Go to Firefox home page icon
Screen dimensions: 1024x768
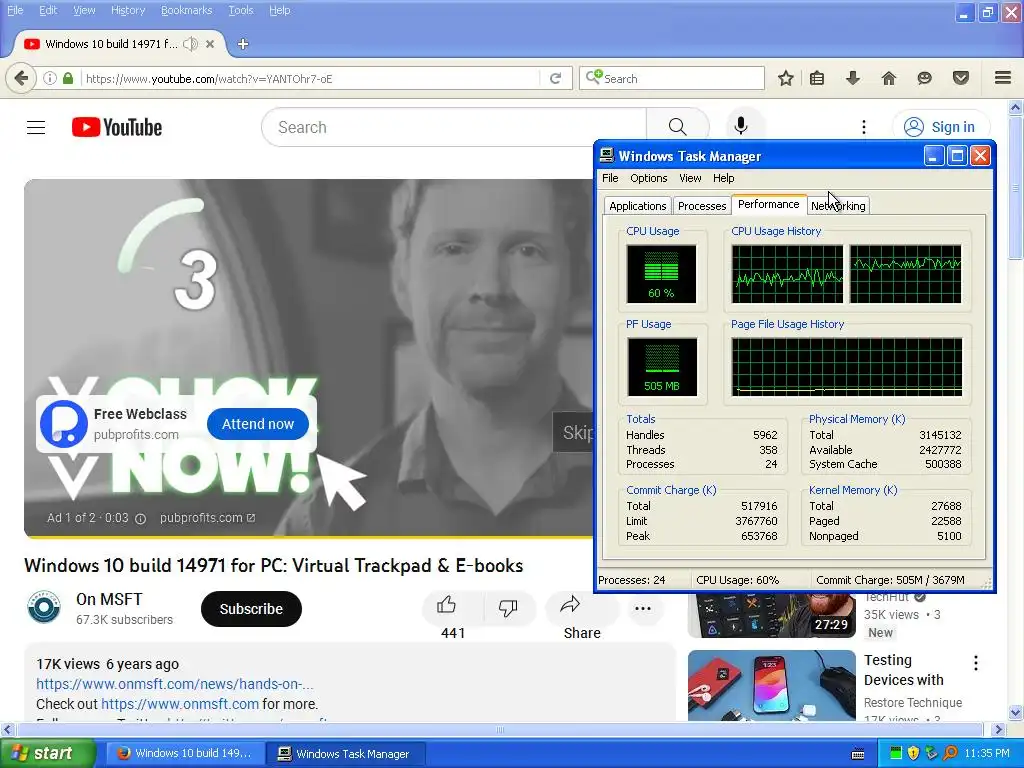[889, 78]
